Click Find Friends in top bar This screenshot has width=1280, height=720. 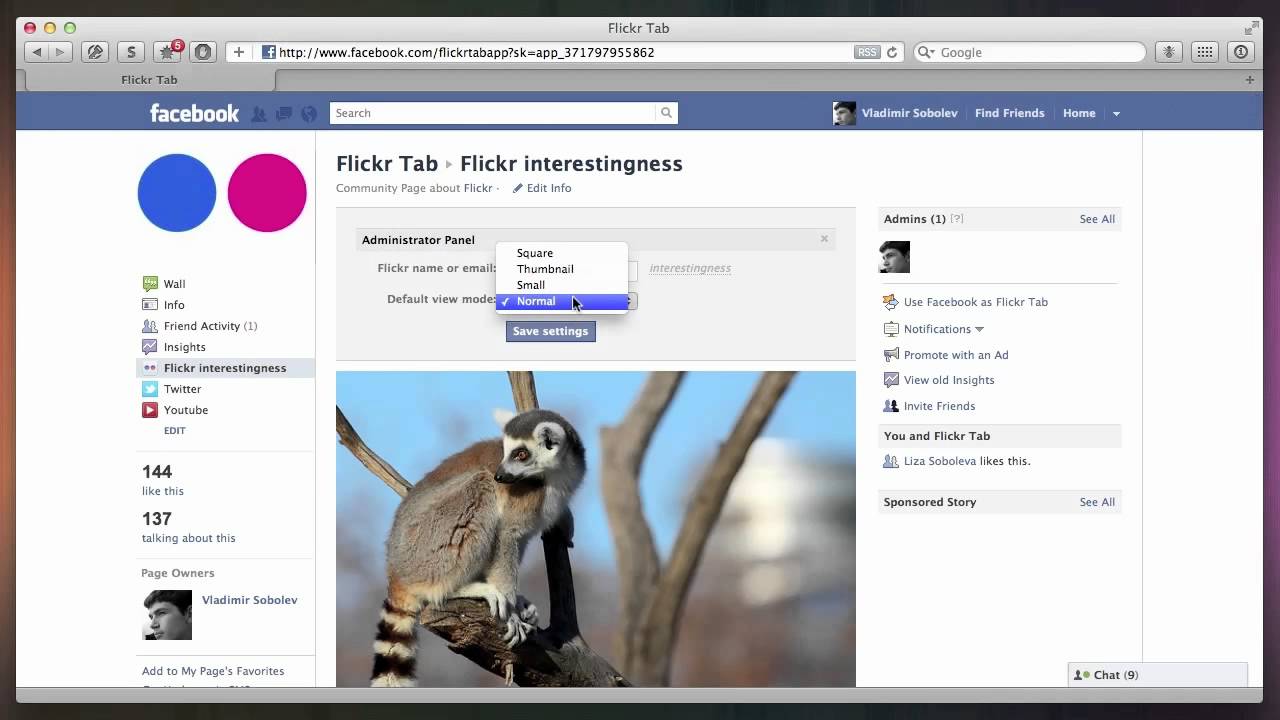tap(1010, 113)
